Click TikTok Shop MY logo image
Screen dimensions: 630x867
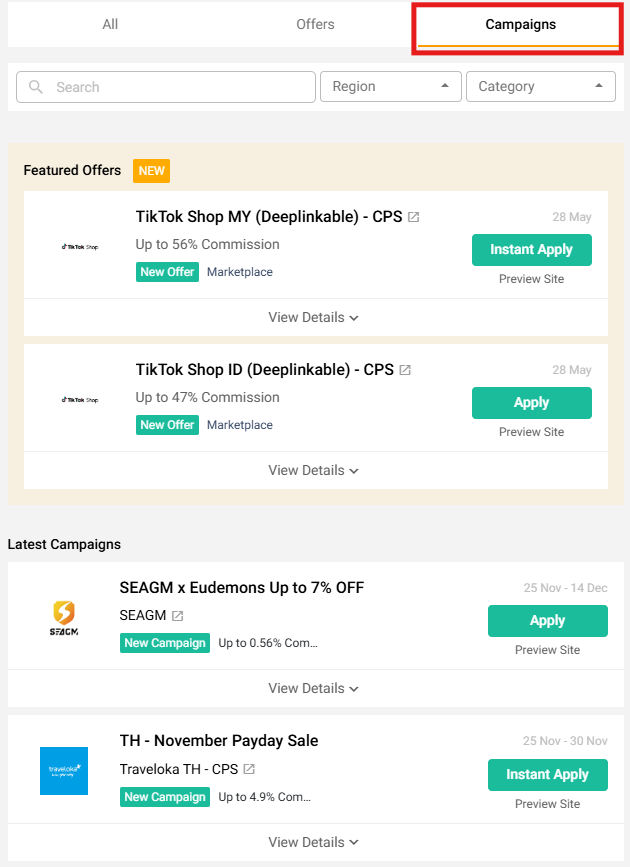(80, 246)
